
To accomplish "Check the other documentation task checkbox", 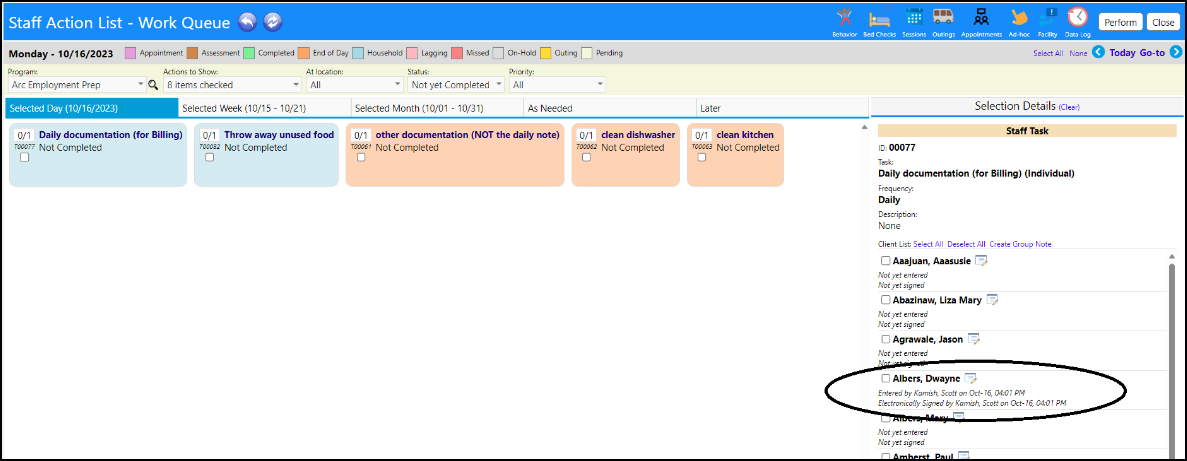I will (x=361, y=157).
